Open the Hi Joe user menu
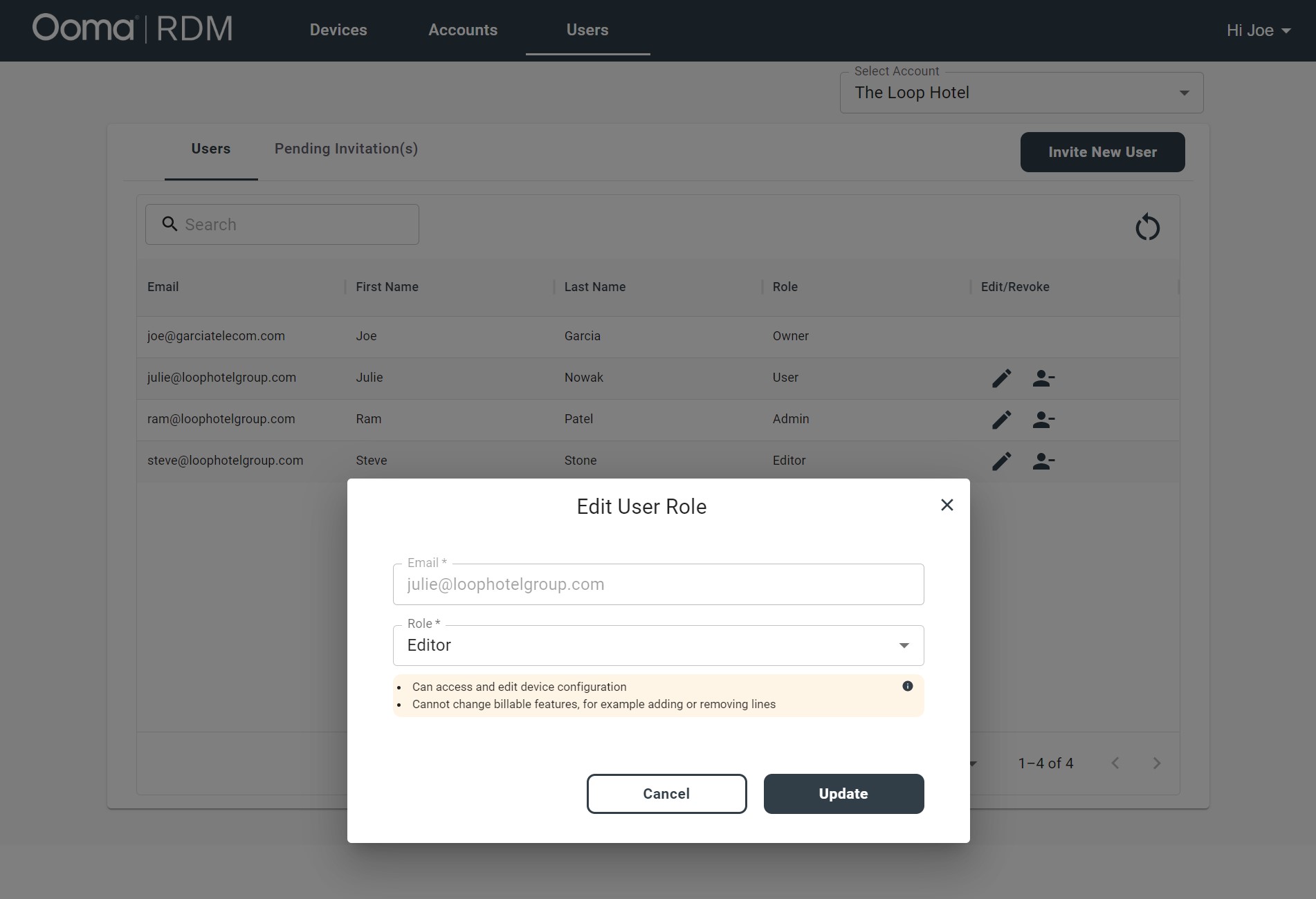This screenshot has width=1316, height=899. click(1258, 30)
